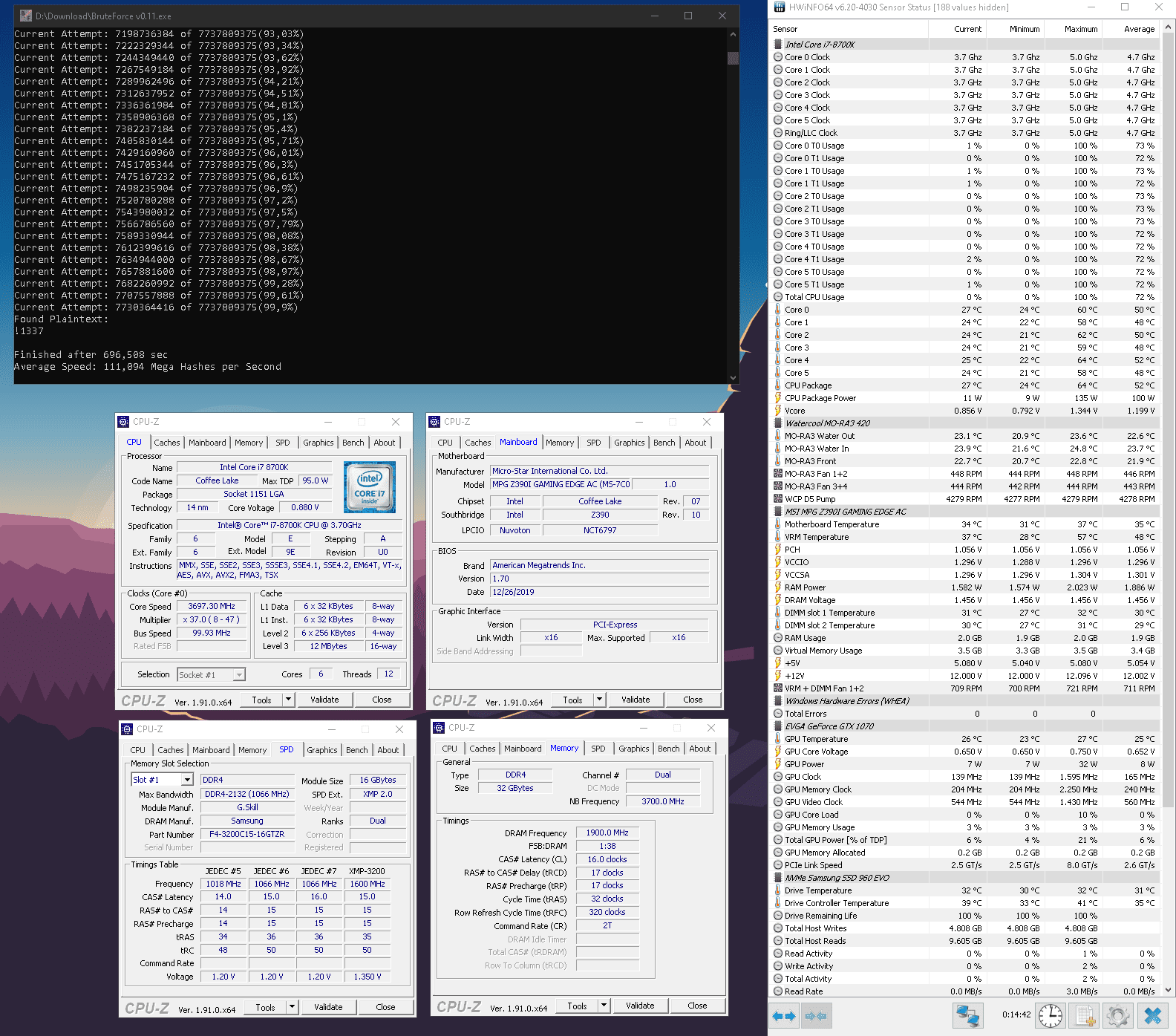Click the icon next to Drive Remaining Life
1176x1036 pixels.
pos(778,916)
